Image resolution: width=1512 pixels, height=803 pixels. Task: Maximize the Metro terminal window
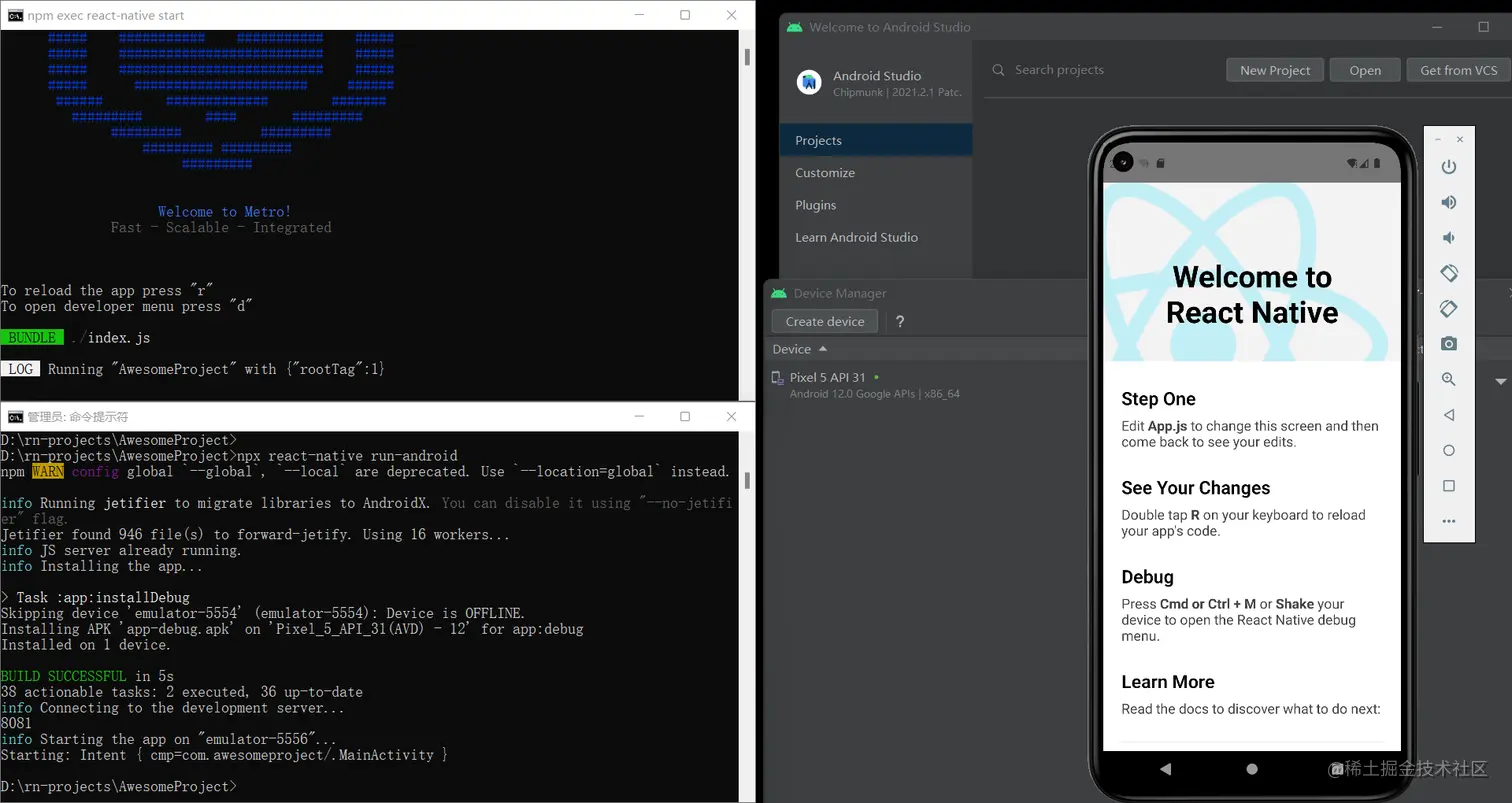click(685, 15)
